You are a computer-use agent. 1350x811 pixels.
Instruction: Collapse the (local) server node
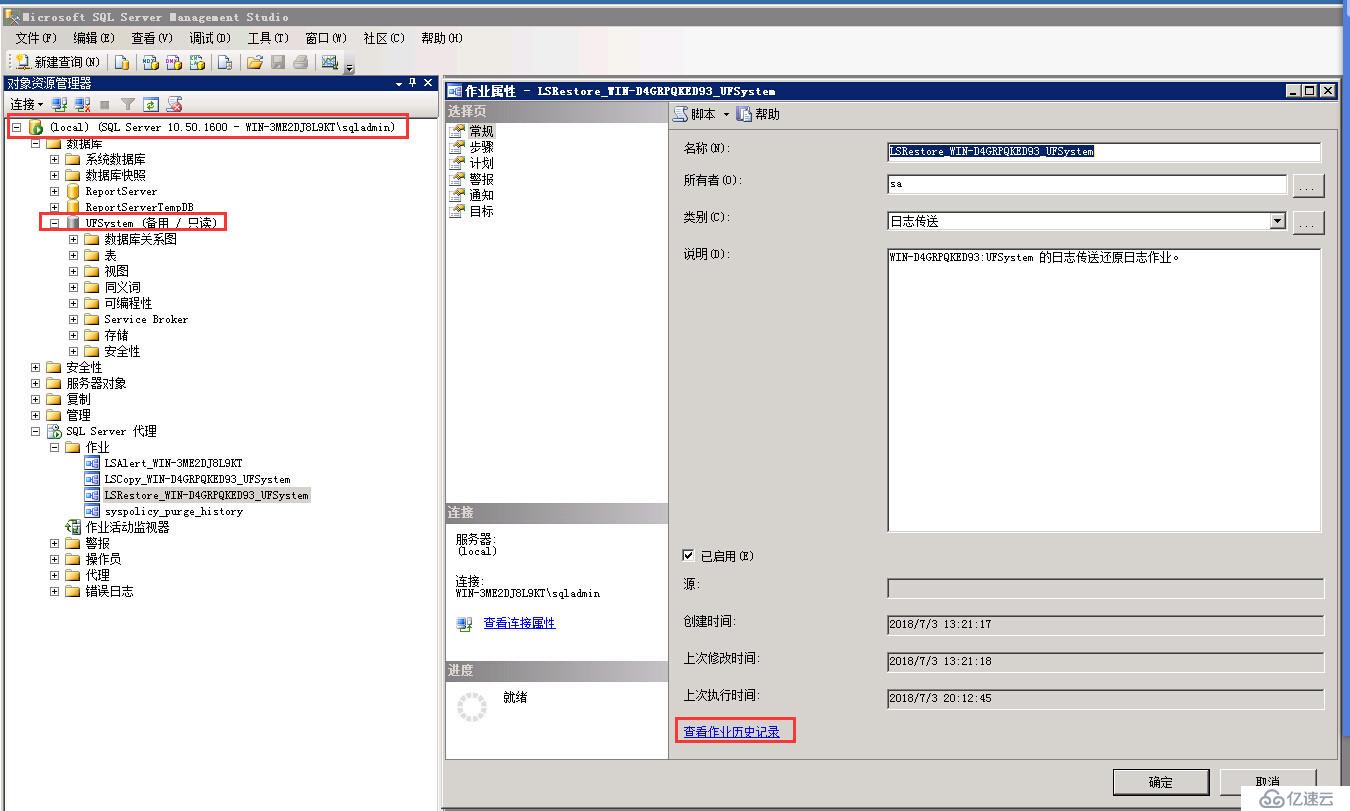point(16,127)
